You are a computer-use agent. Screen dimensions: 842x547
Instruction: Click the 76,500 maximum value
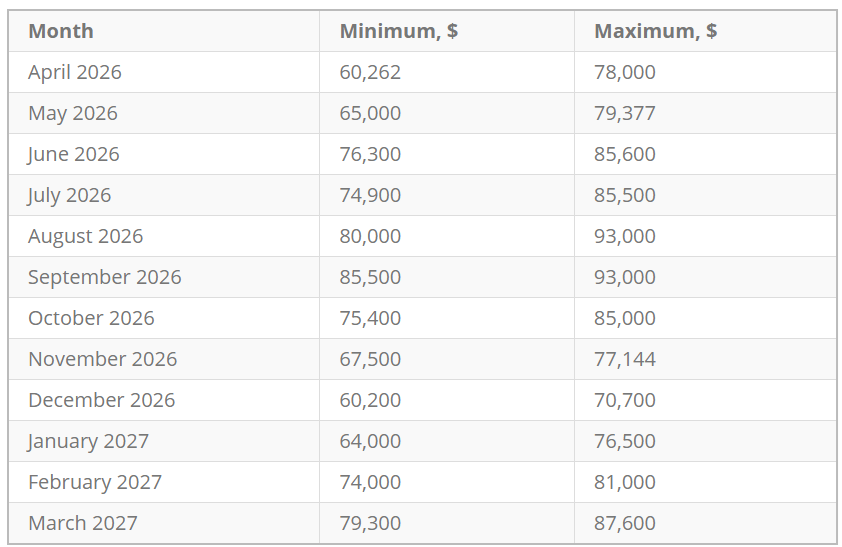pyautogui.click(x=625, y=441)
